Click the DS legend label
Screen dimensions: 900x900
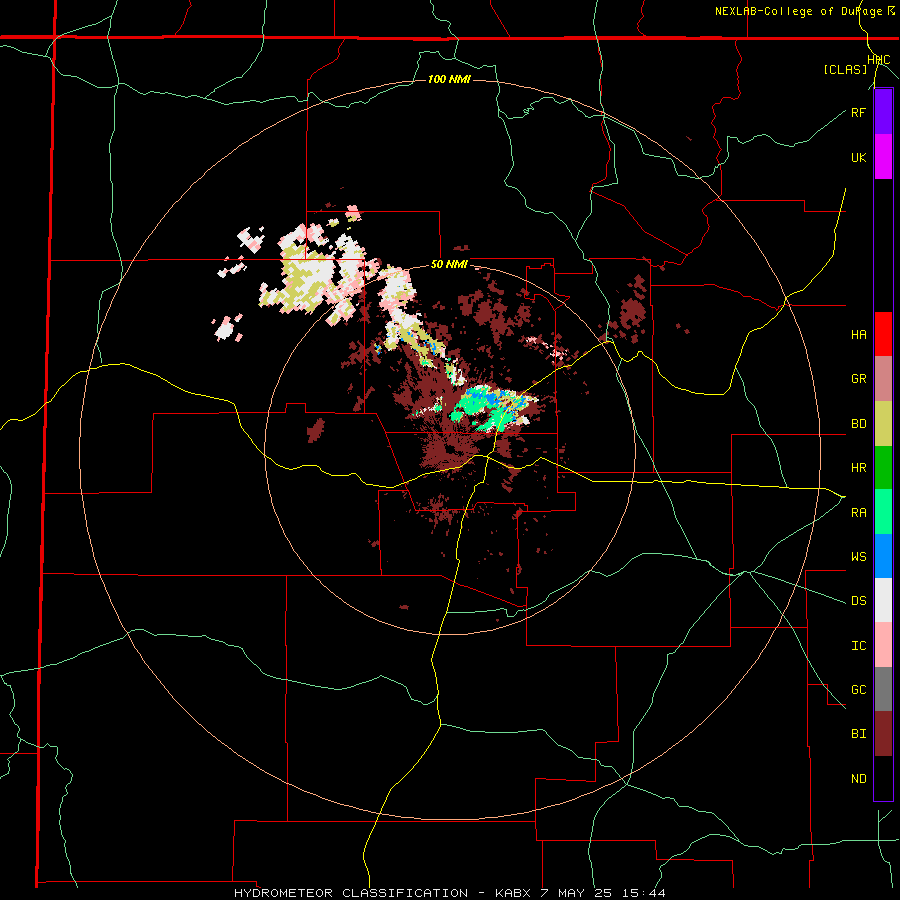(x=858, y=601)
